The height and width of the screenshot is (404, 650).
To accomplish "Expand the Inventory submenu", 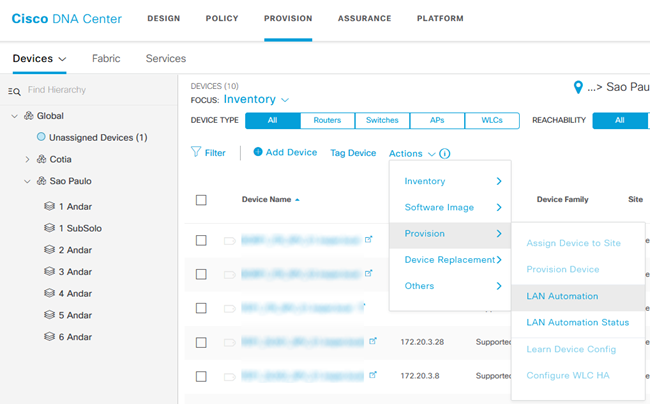I will point(450,181).
